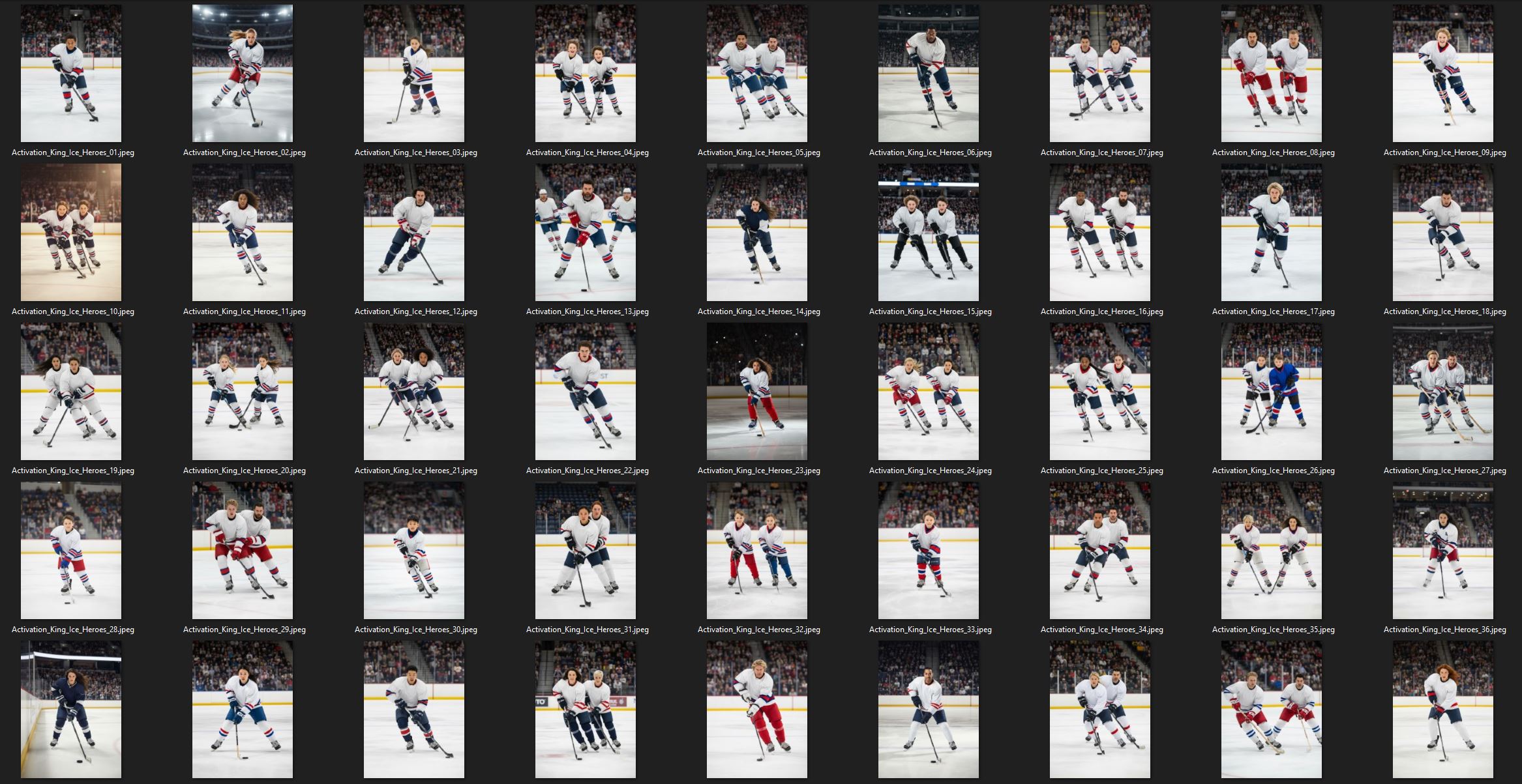This screenshot has width=1522, height=784.
Task: Select the Activation_King_Ice_Heroes_19.jpeg thumbnail
Action: tap(71, 392)
